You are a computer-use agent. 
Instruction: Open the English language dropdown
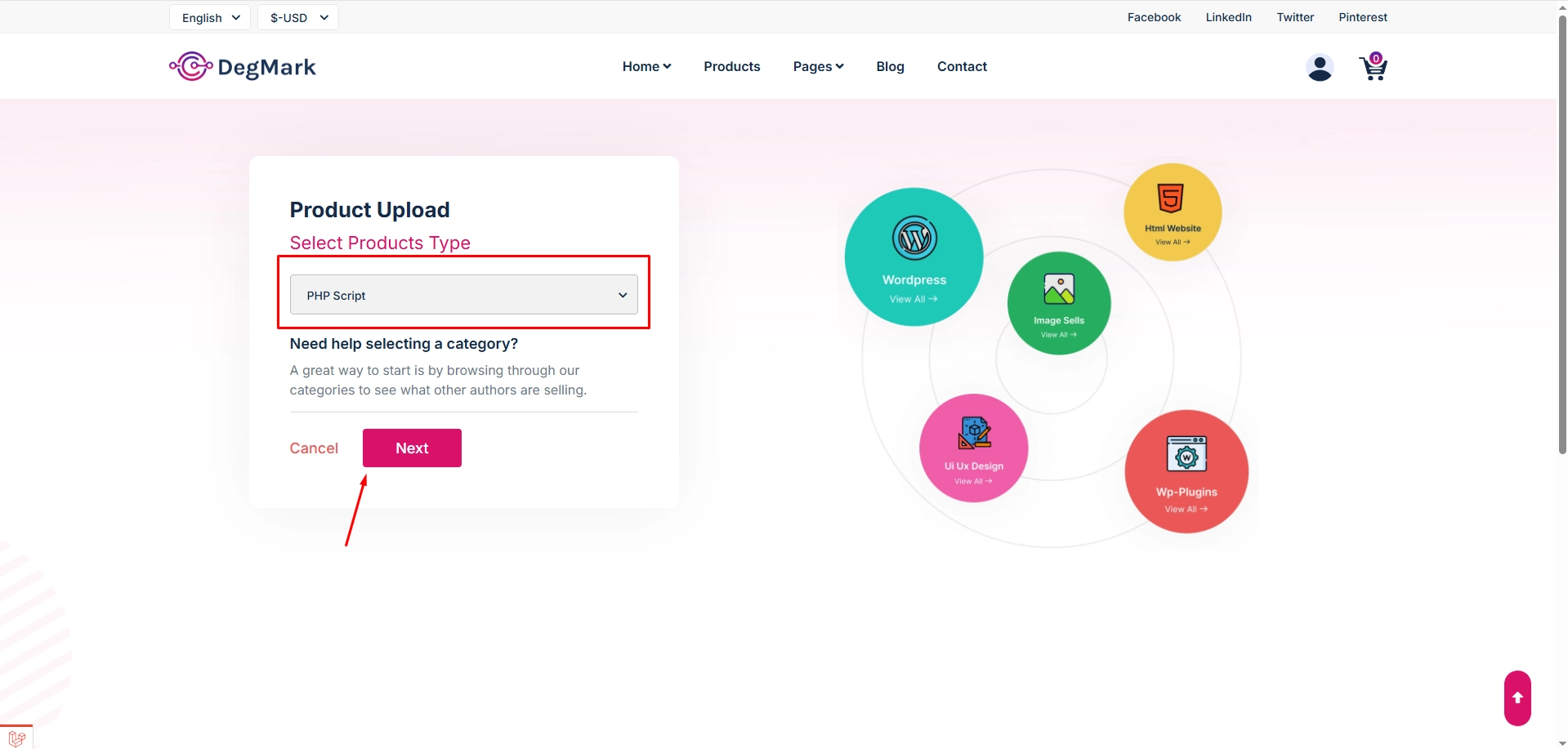point(210,17)
